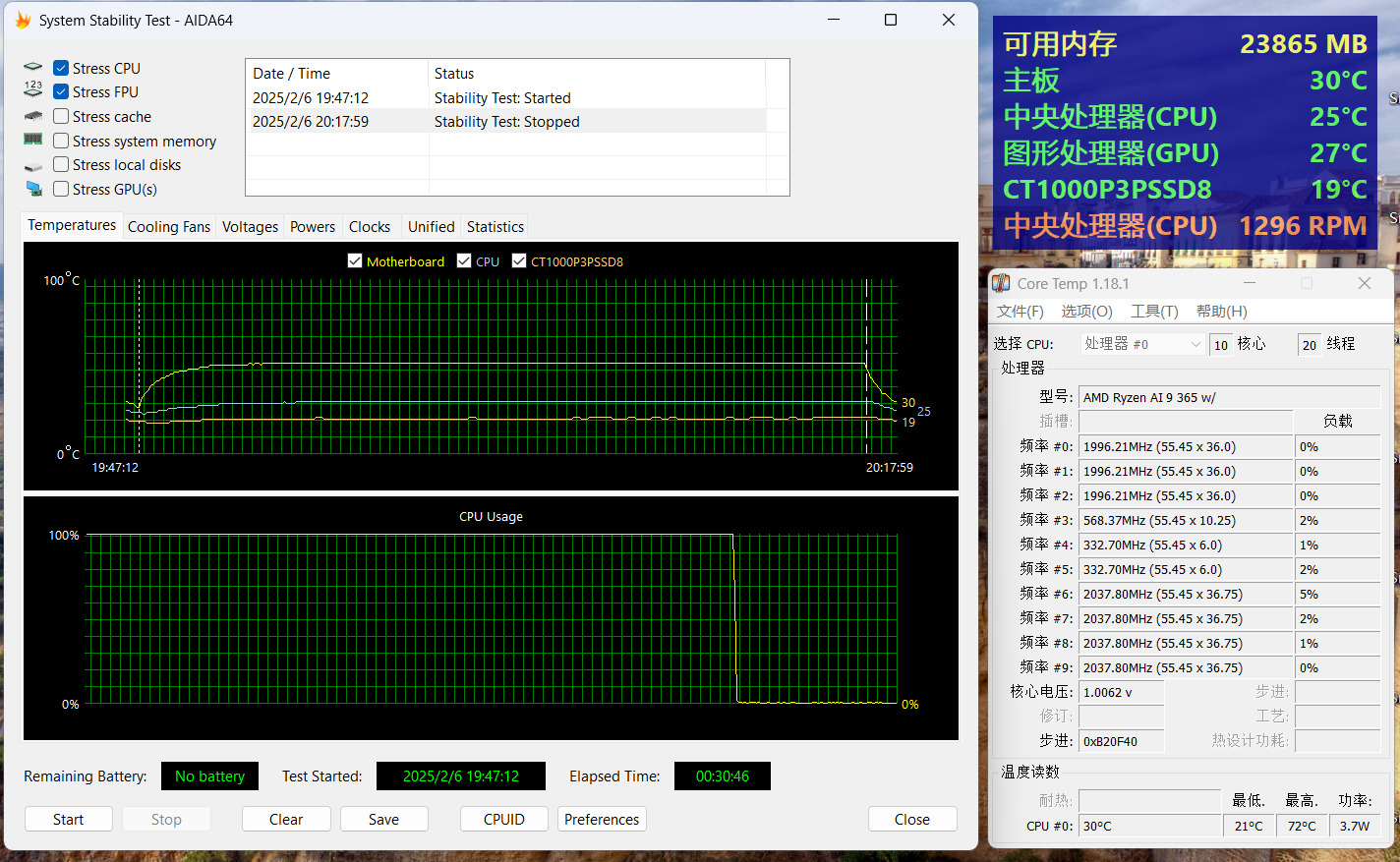Open the 工具(T) menu in Core Temp
This screenshot has height=862, width=1400.
coord(1154,311)
